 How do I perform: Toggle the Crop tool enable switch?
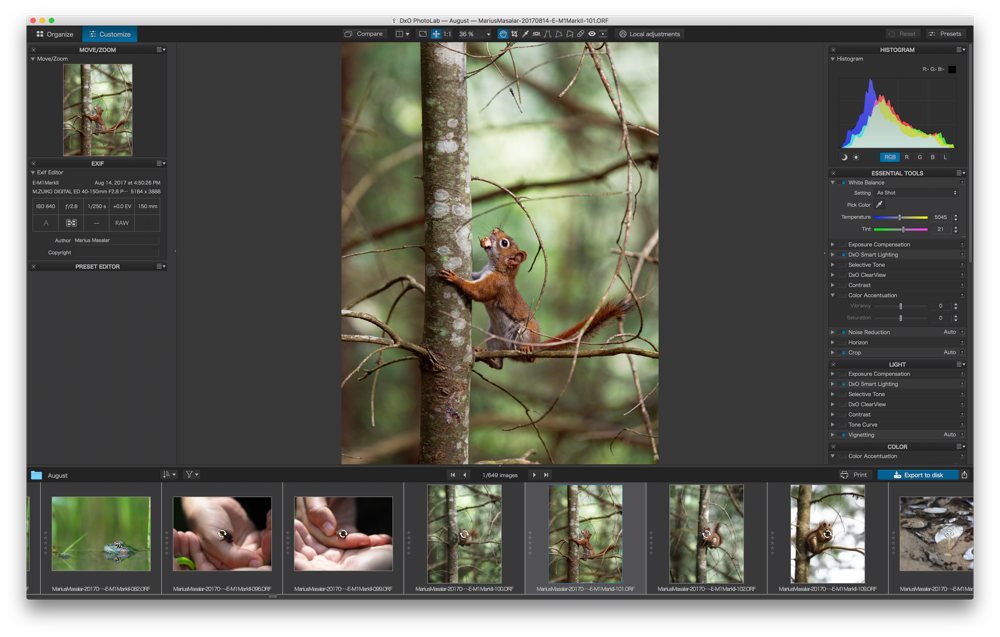coord(842,353)
